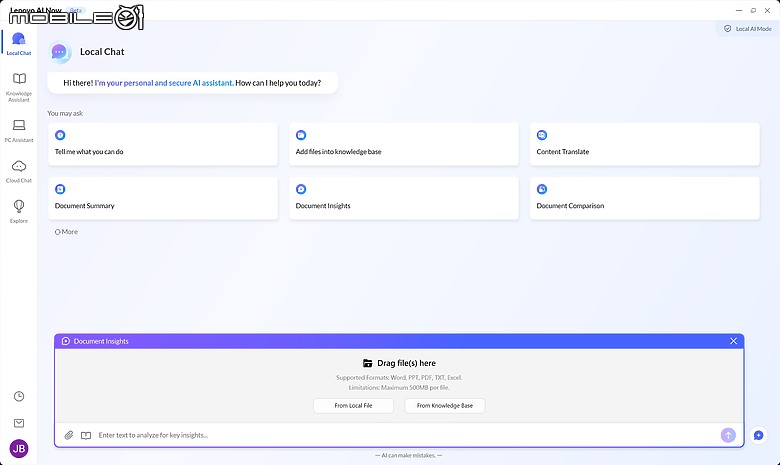780x465 pixels.
Task: Click the send arrow button
Action: [728, 435]
